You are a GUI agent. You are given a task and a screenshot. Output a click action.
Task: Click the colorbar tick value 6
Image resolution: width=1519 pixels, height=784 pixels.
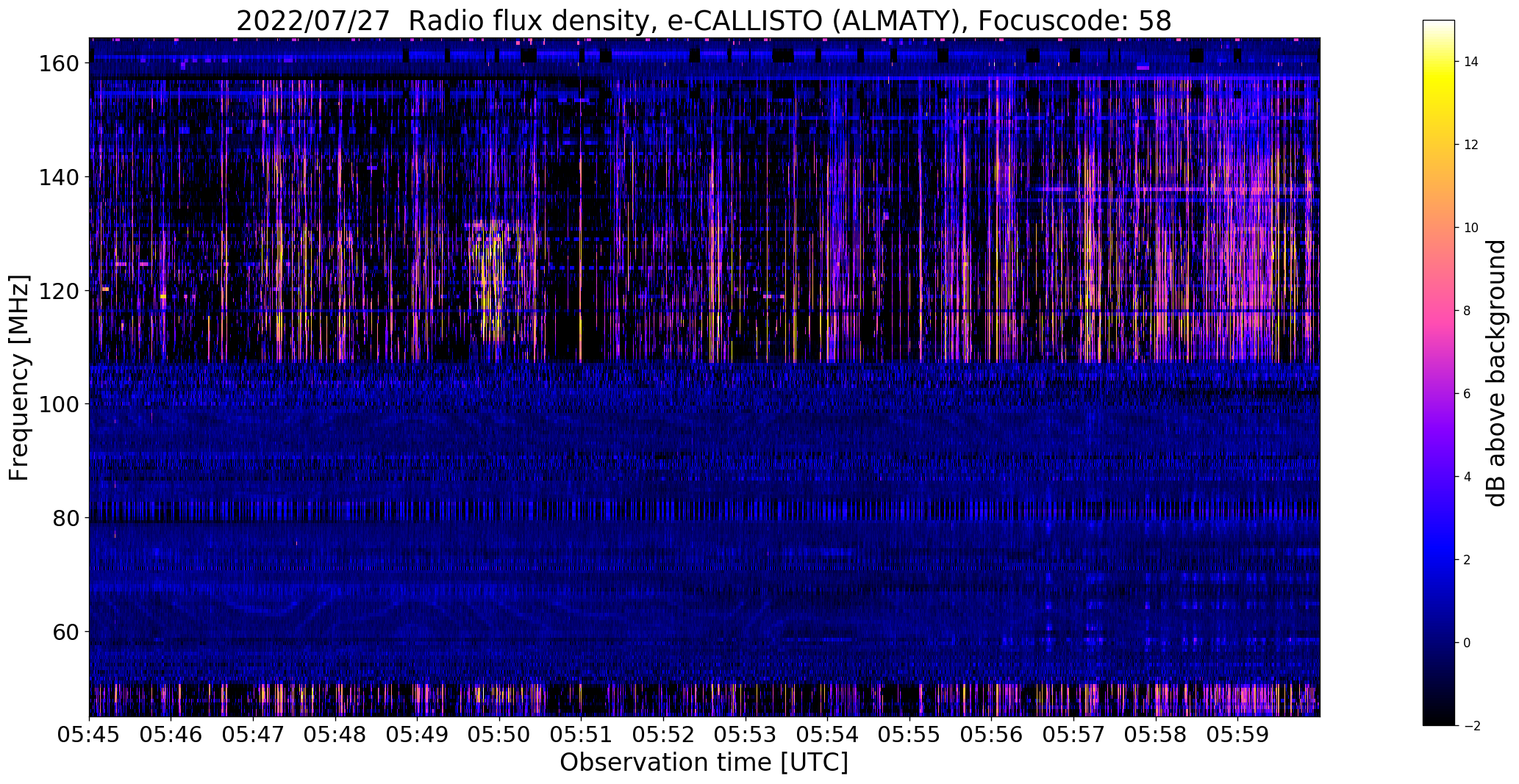click(x=1468, y=395)
